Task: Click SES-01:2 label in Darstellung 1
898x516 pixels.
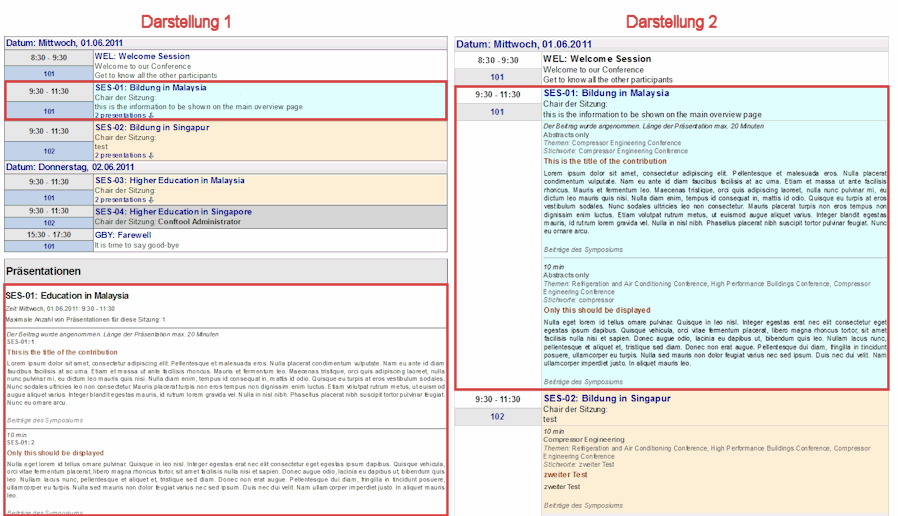Action: tap(21, 443)
